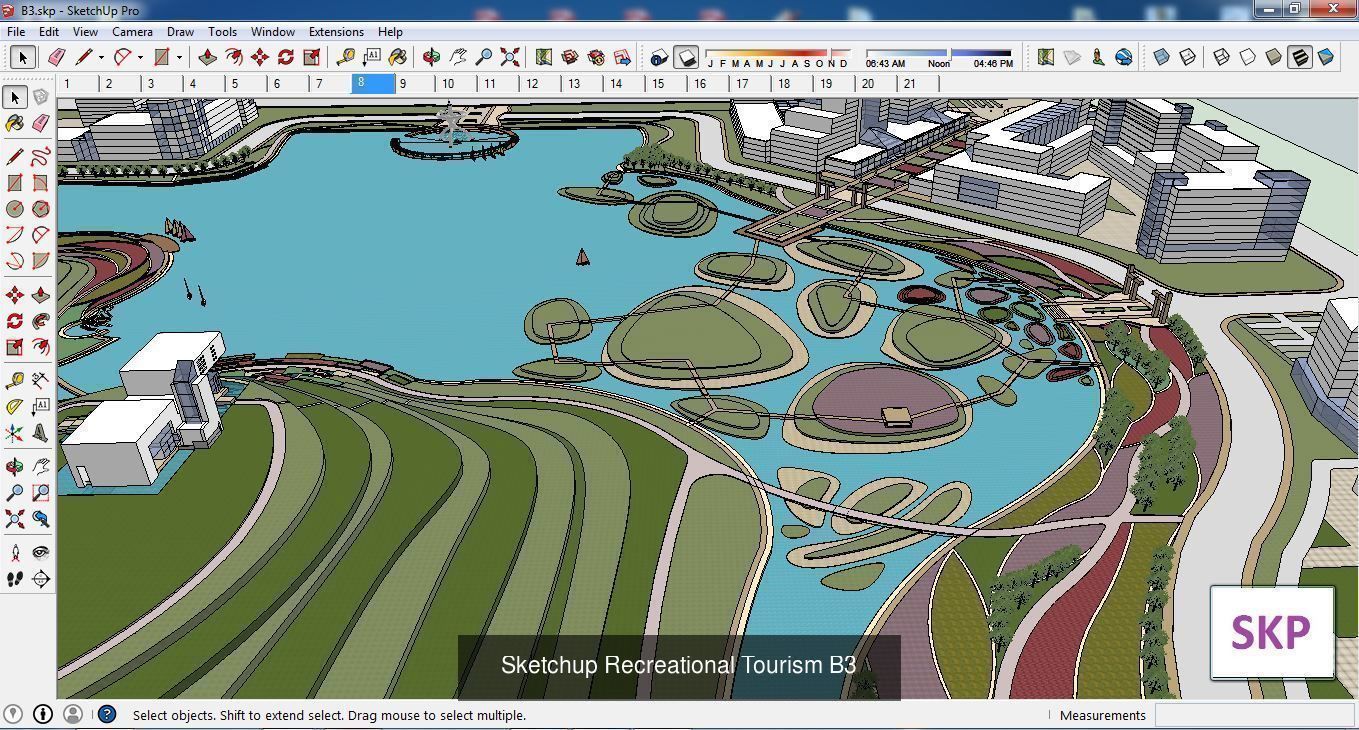Select the Scale tool in top toolbar
This screenshot has height=730, width=1359.
311,57
